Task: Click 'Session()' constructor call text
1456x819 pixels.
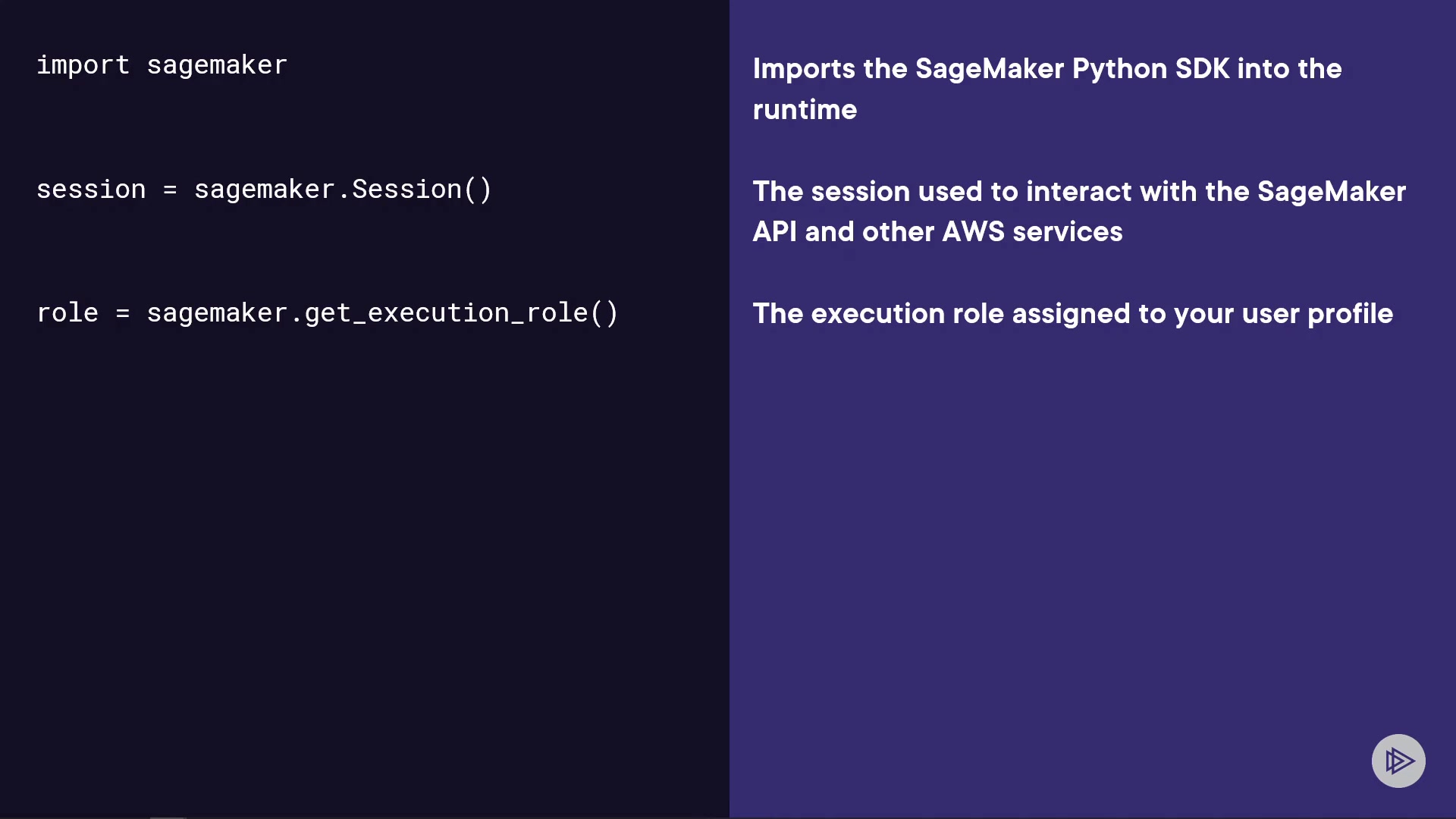Action: pos(422,190)
